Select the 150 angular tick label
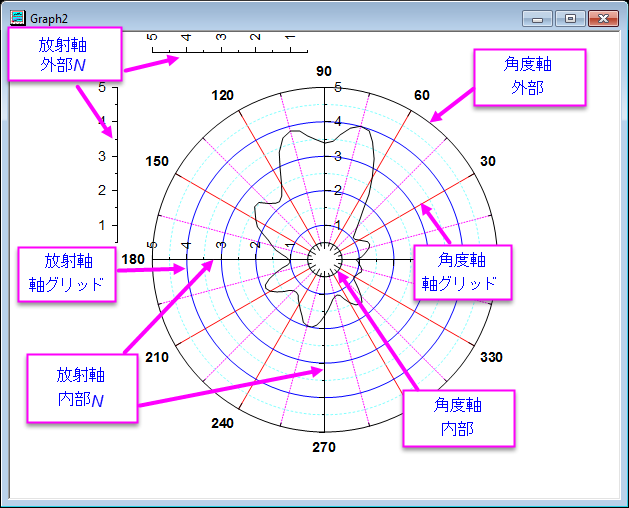Screen dimensions: 629x508 point(157,161)
